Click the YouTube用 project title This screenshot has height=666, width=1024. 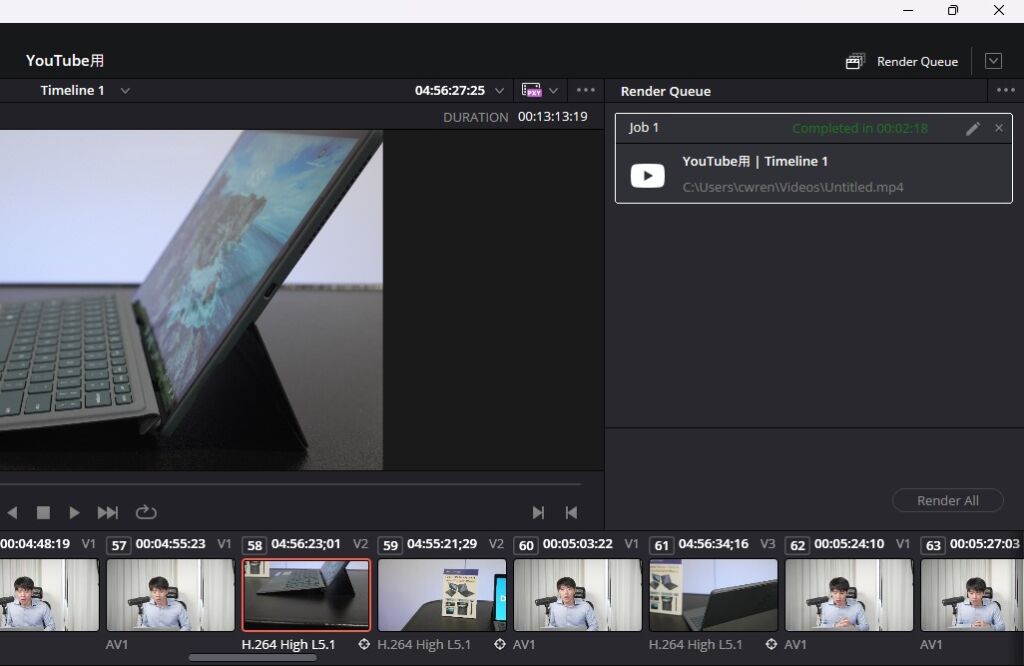click(x=65, y=61)
